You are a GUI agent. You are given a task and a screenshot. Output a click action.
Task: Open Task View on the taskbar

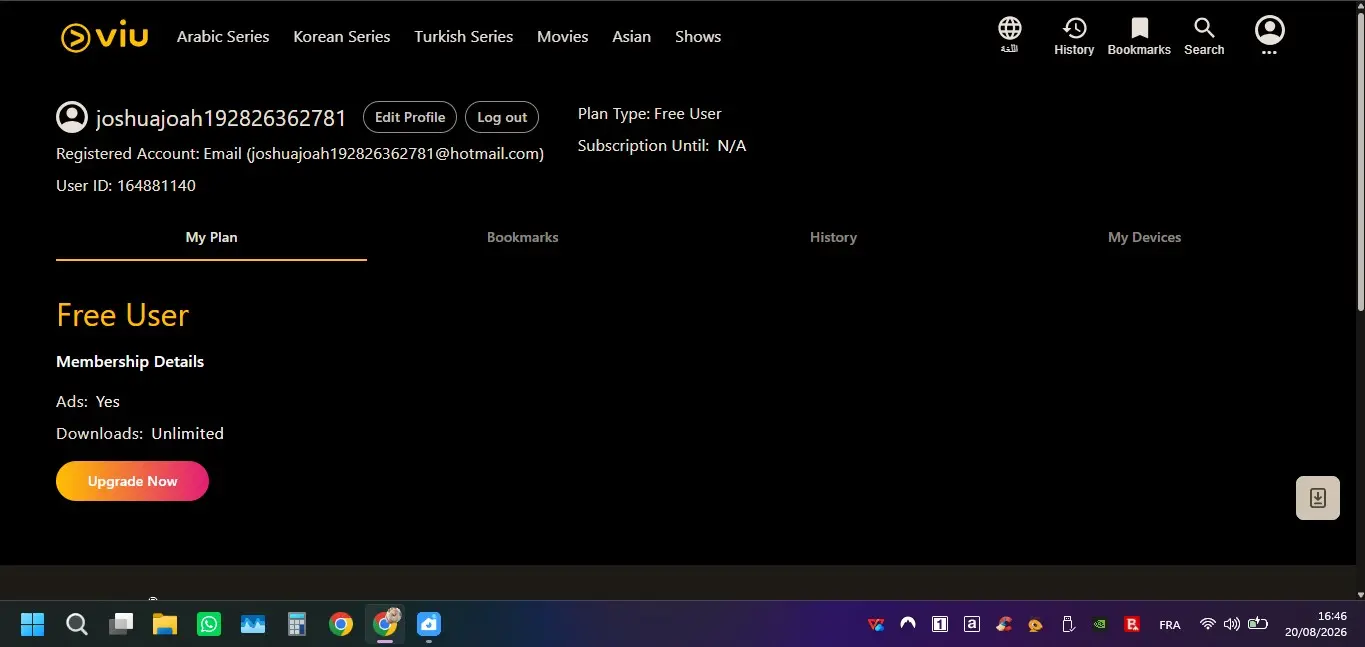click(121, 625)
